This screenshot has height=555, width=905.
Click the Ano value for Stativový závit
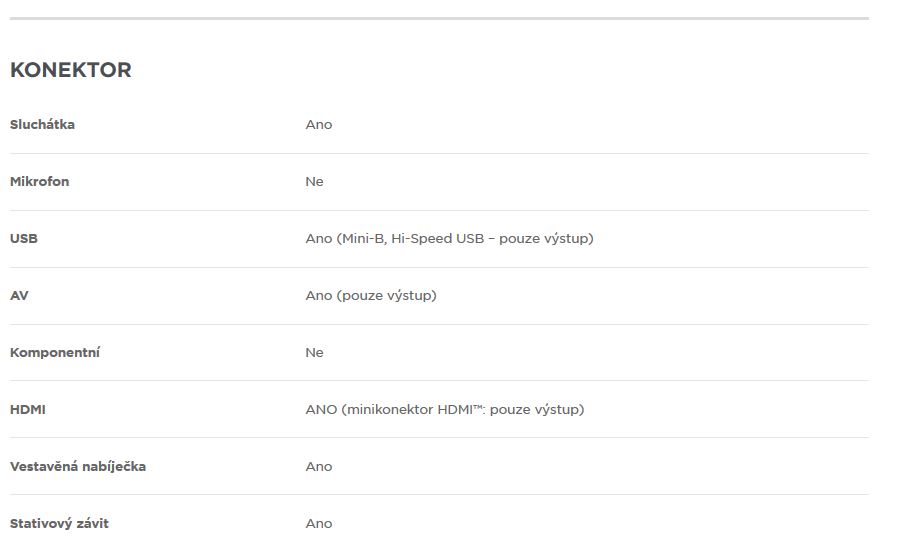319,524
